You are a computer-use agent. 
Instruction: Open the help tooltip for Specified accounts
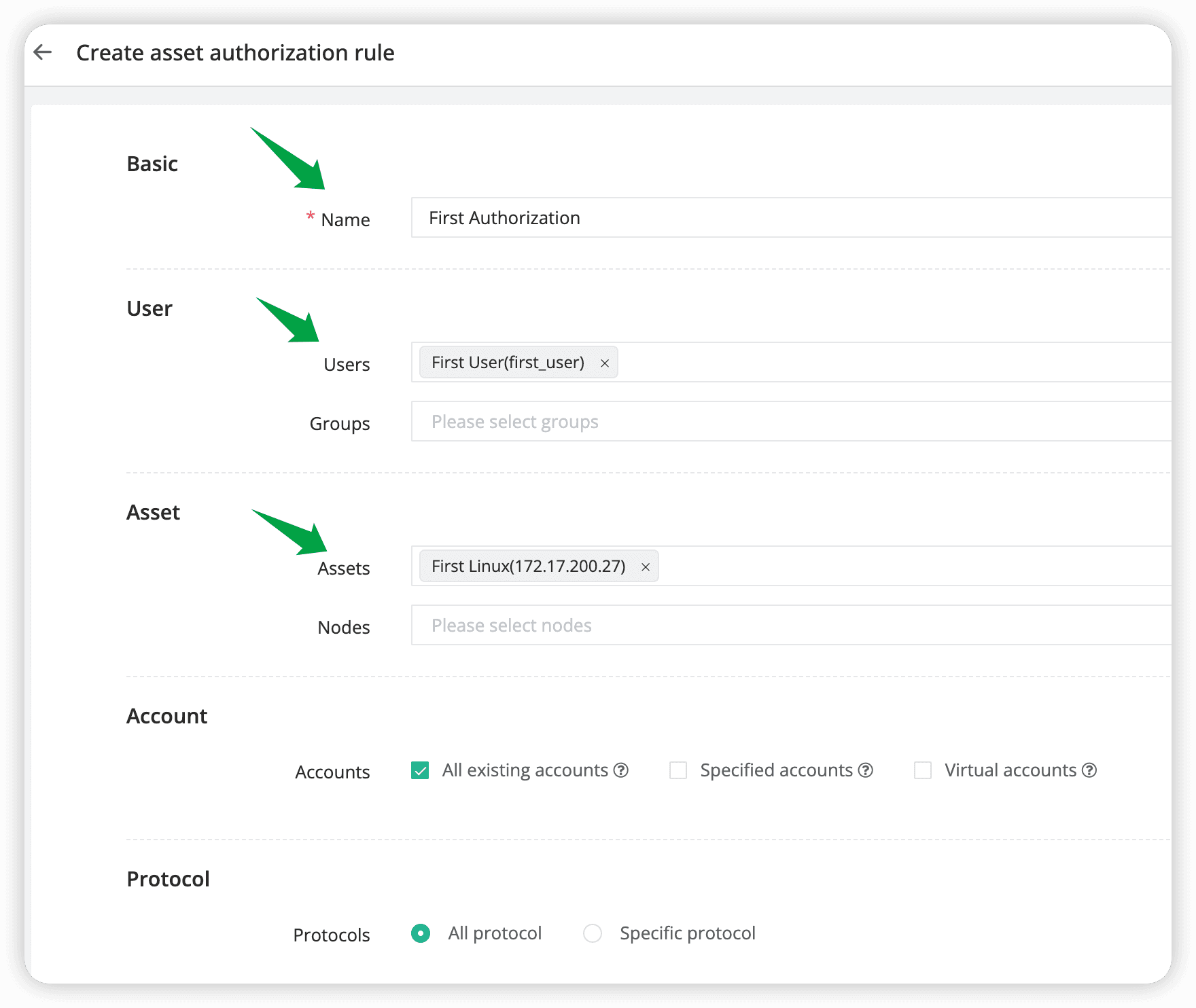(x=866, y=770)
